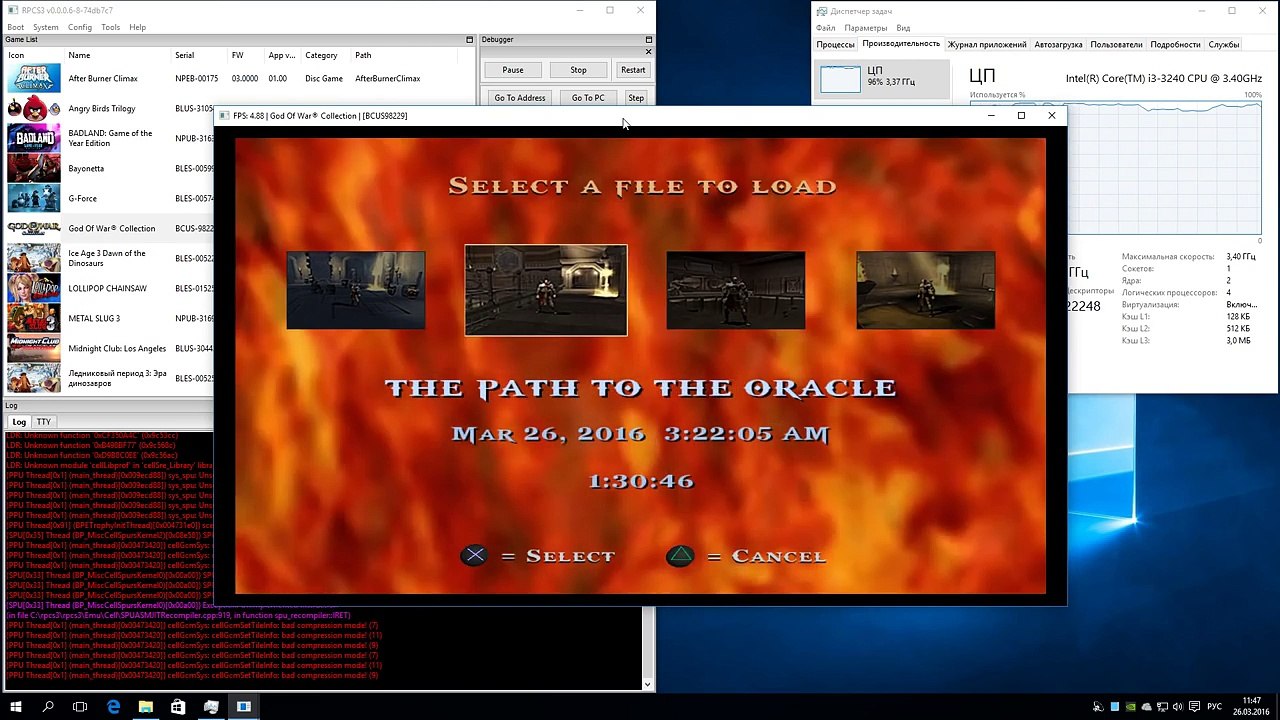Image resolution: width=1280 pixels, height=720 pixels.
Task: Click the Pause button in Debugger
Action: pos(513,70)
